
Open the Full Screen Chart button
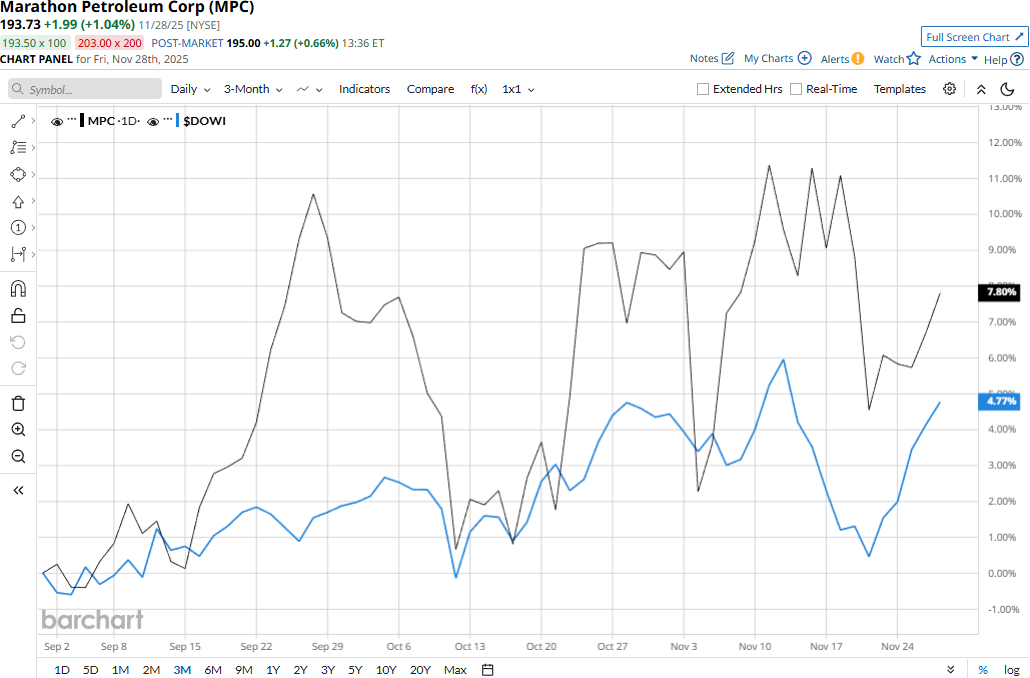tap(975, 37)
